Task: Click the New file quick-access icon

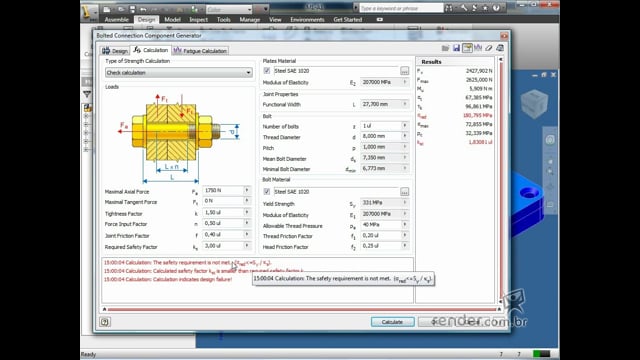Action: pos(107,9)
